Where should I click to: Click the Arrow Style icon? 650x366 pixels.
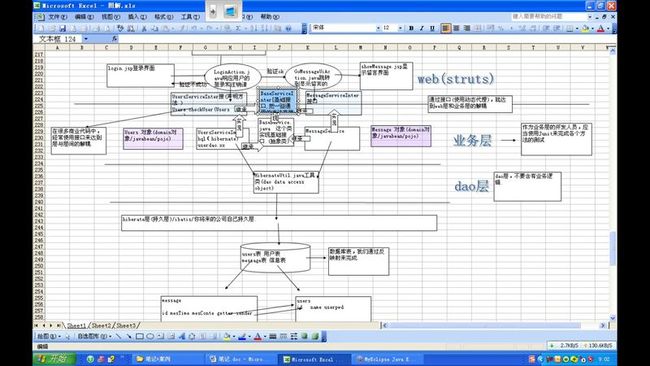pyautogui.click(x=294, y=336)
